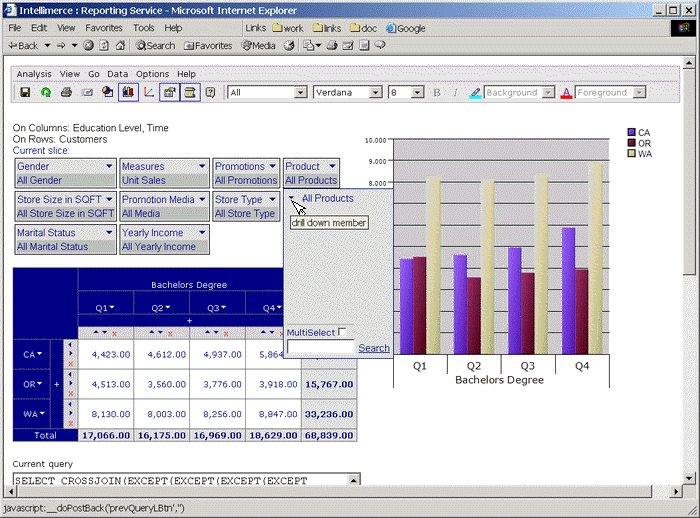This screenshot has width=700, height=518.
Task: Click the Google links bar shortcut
Action: 406,28
